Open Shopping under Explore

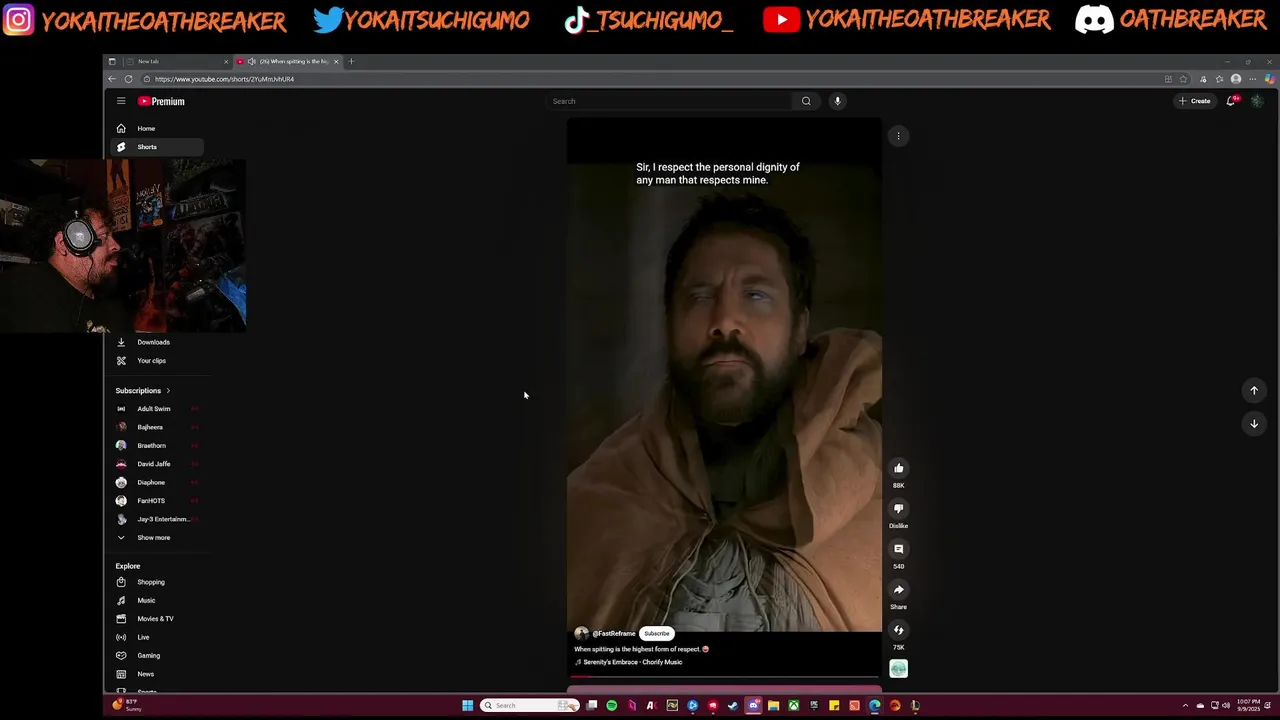coord(155,582)
